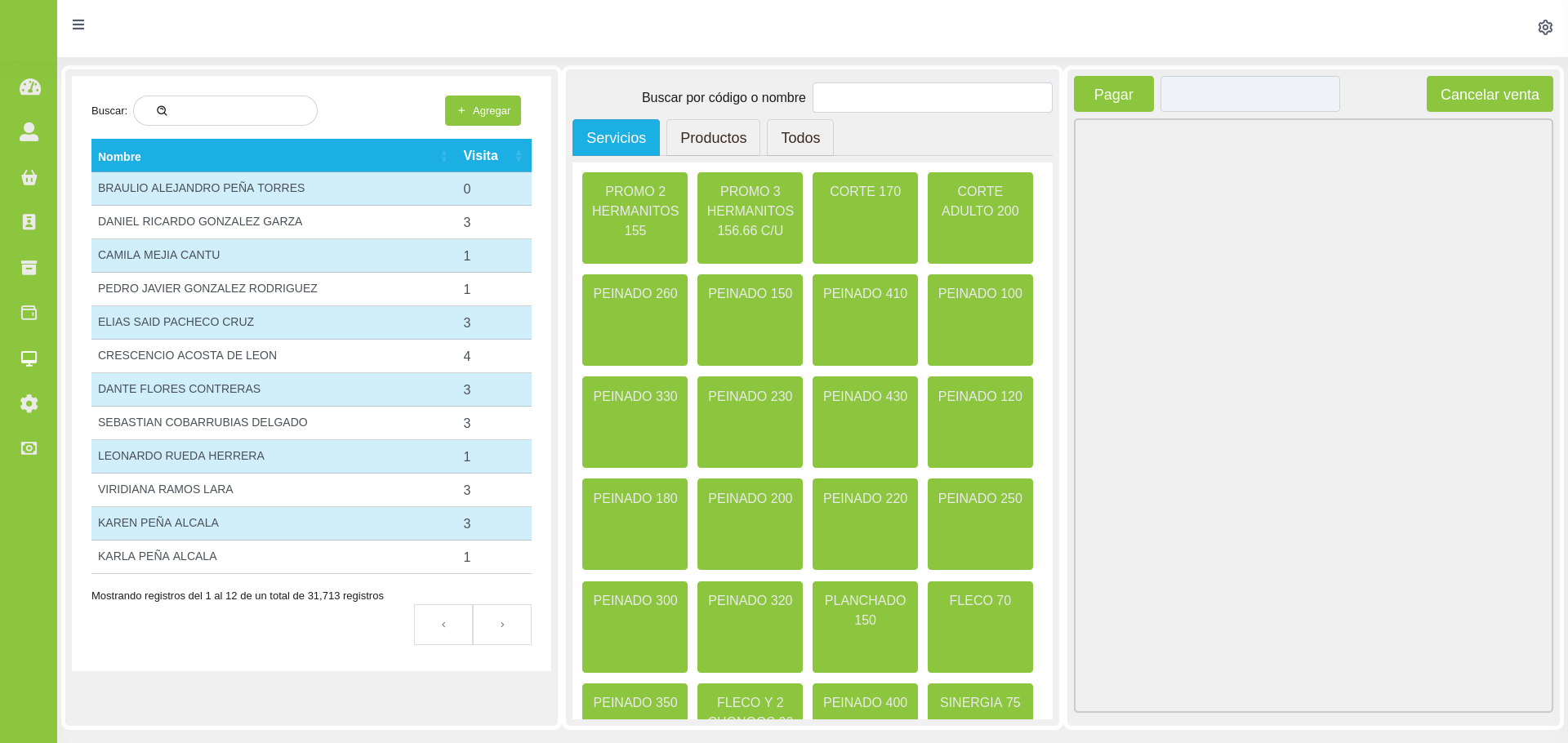Open the contact book sidebar icon
1568x743 pixels.
pos(29,222)
